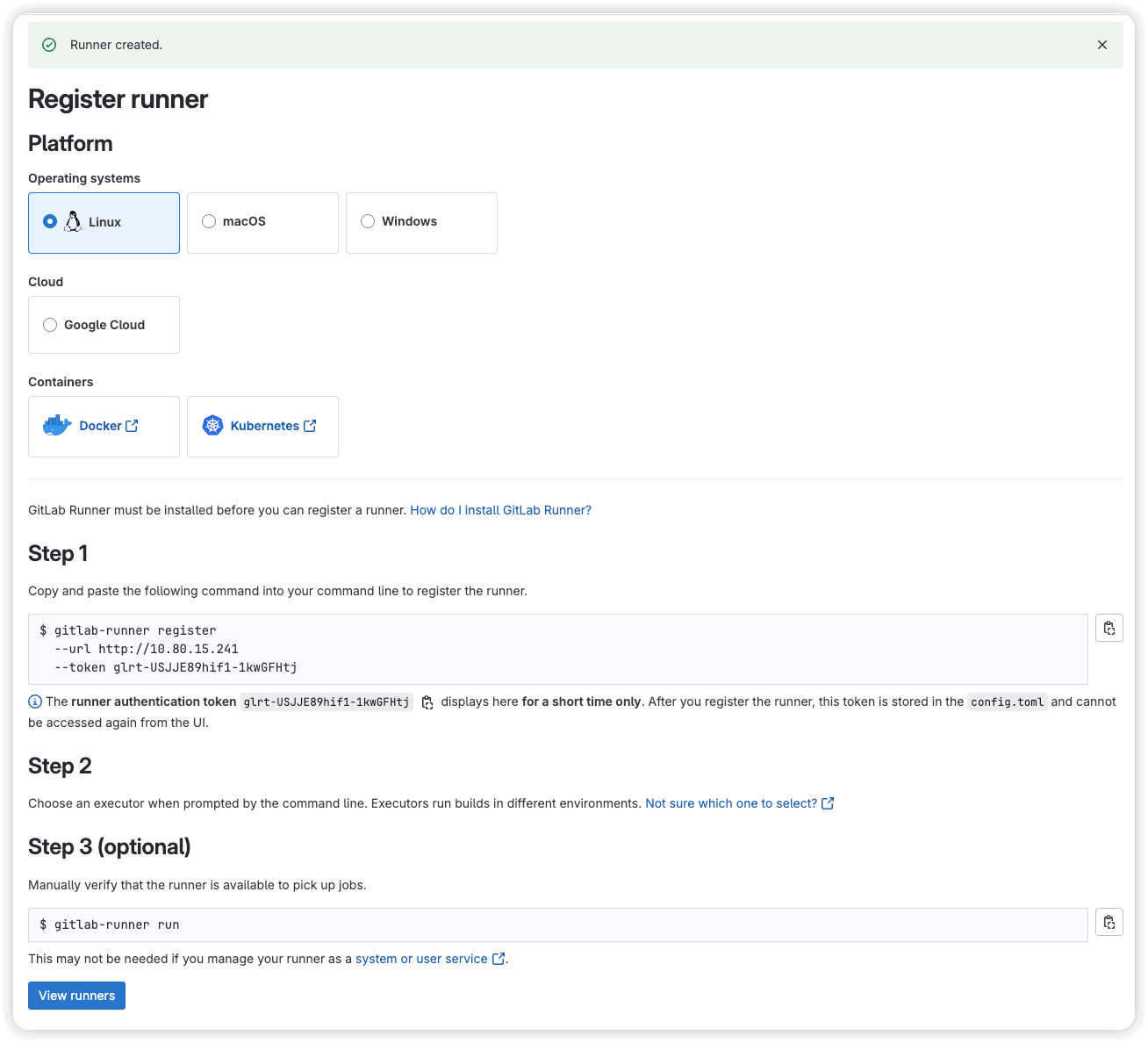Choose the macOS operating system option
Screen dimensions: 1148x1043
coord(262,223)
